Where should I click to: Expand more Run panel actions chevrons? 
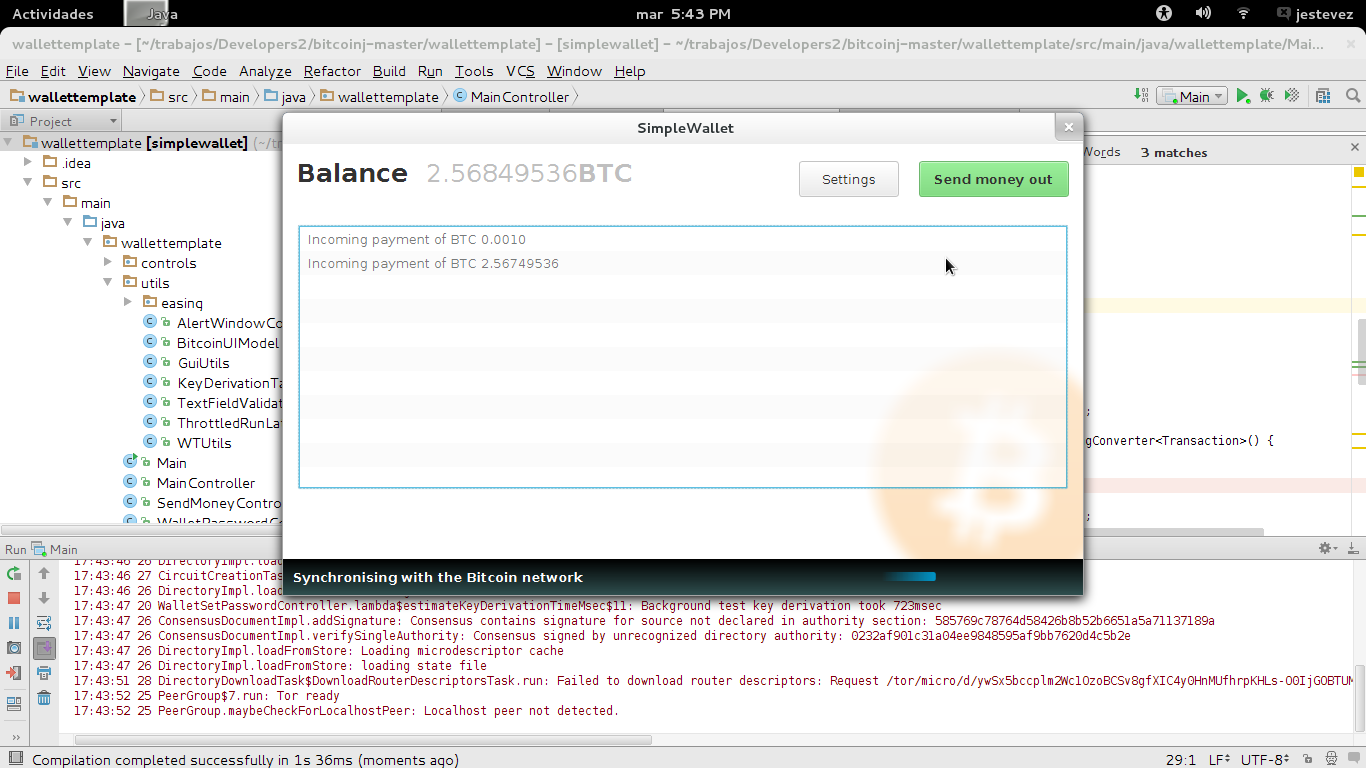click(14, 737)
